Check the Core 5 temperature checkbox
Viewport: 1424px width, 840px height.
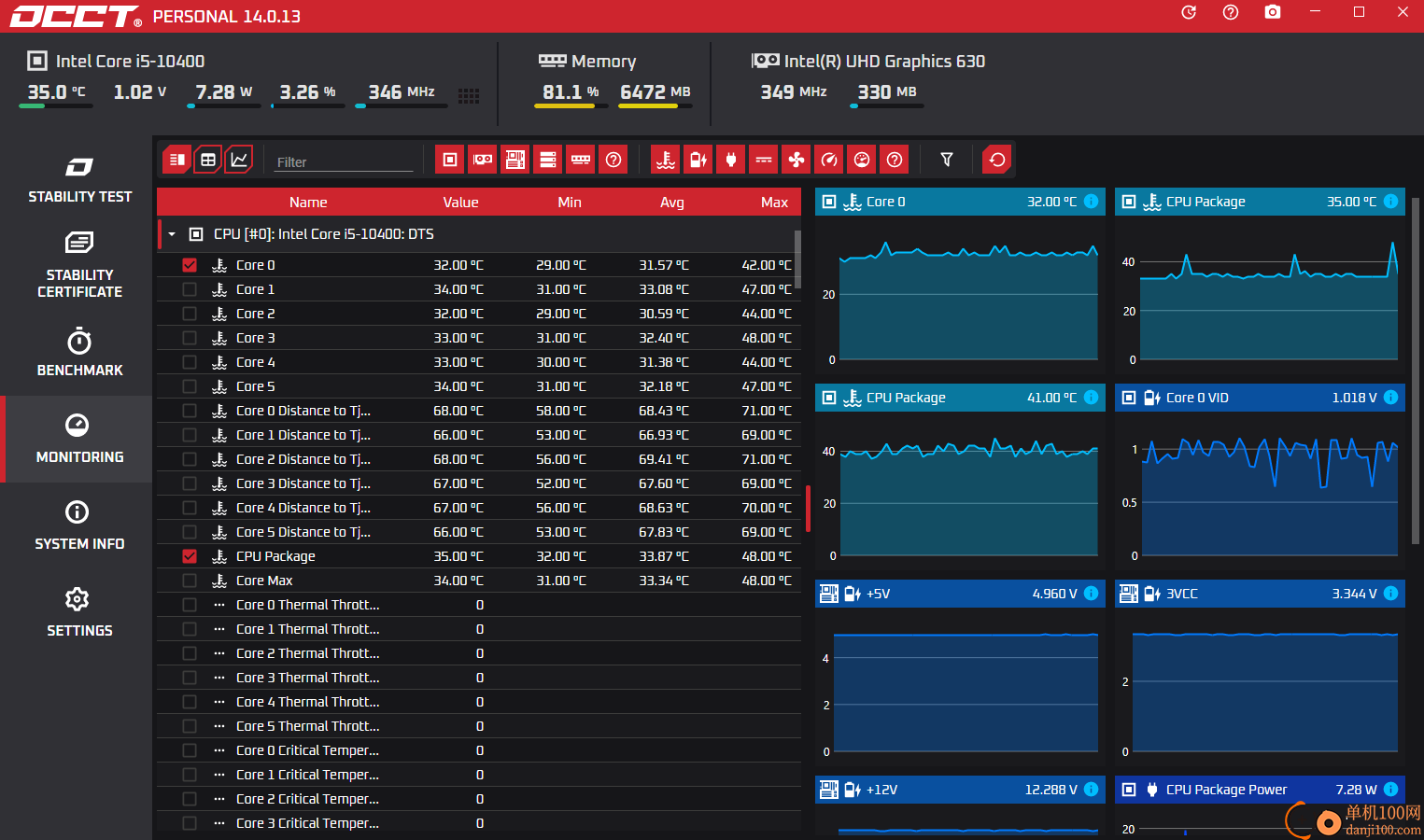190,386
